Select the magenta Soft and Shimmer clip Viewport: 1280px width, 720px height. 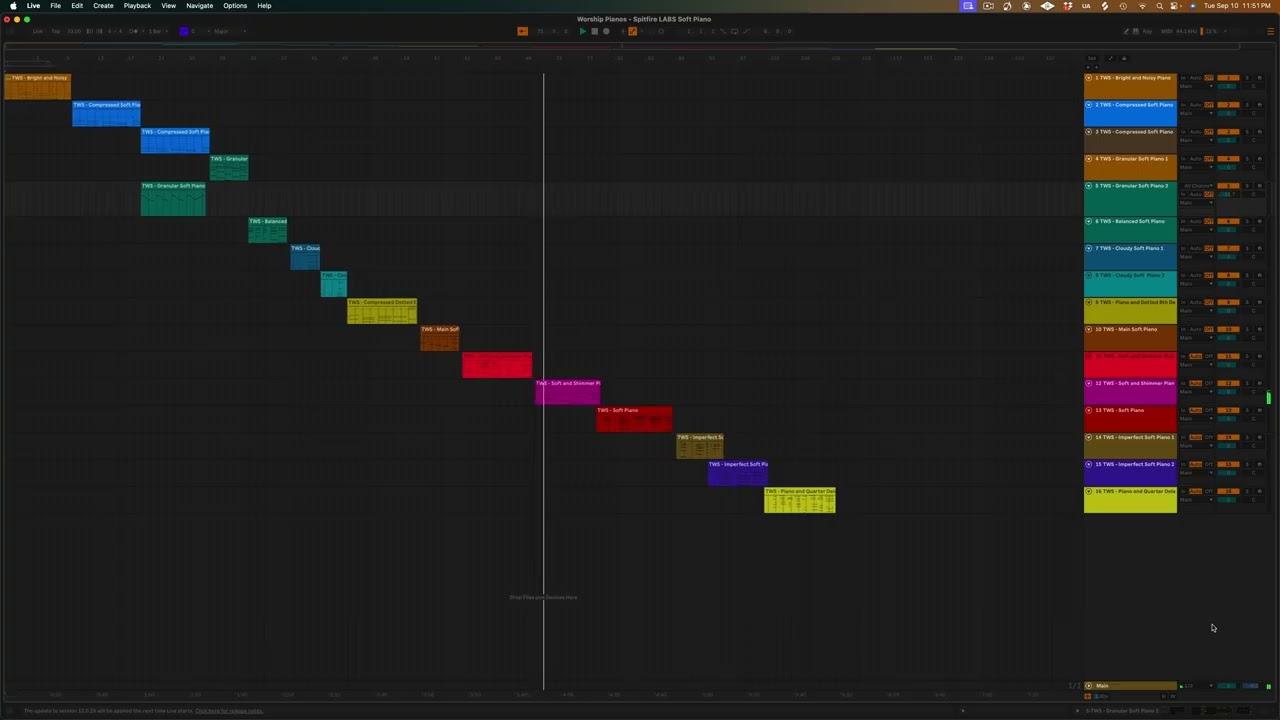point(568,393)
